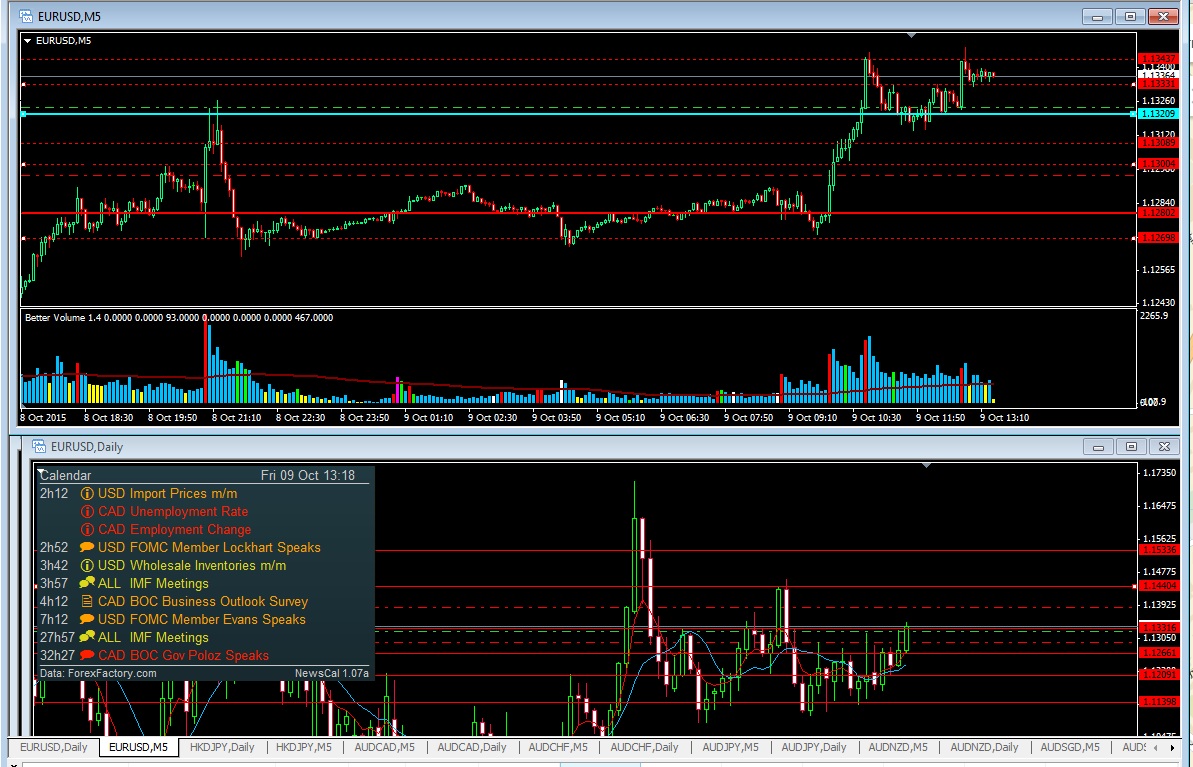
Task: Click the 3h57 IMF Meetings icon
Action: (87, 583)
